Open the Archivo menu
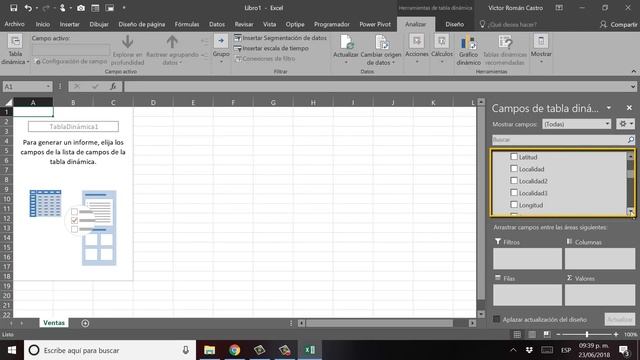Screen dimensions: 640x360 coord(14,24)
